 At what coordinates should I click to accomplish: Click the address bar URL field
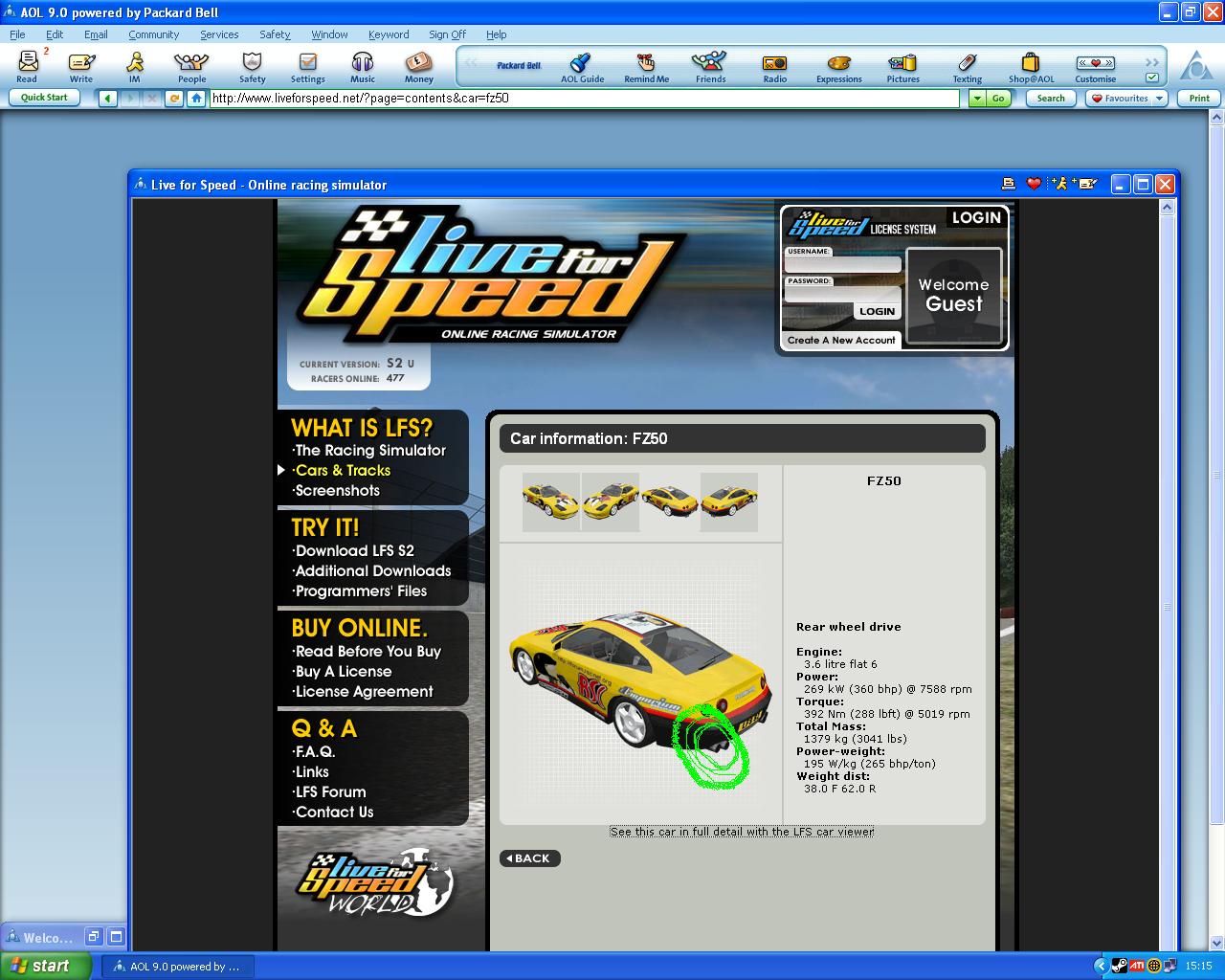pos(584,98)
